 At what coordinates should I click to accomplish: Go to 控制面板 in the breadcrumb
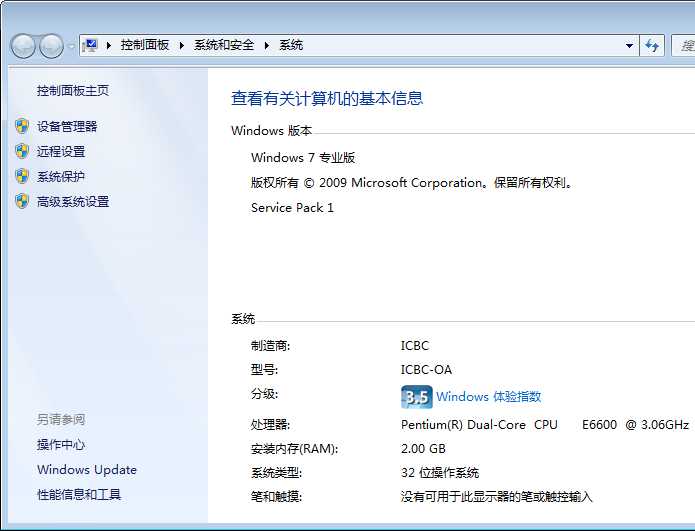click(144, 45)
